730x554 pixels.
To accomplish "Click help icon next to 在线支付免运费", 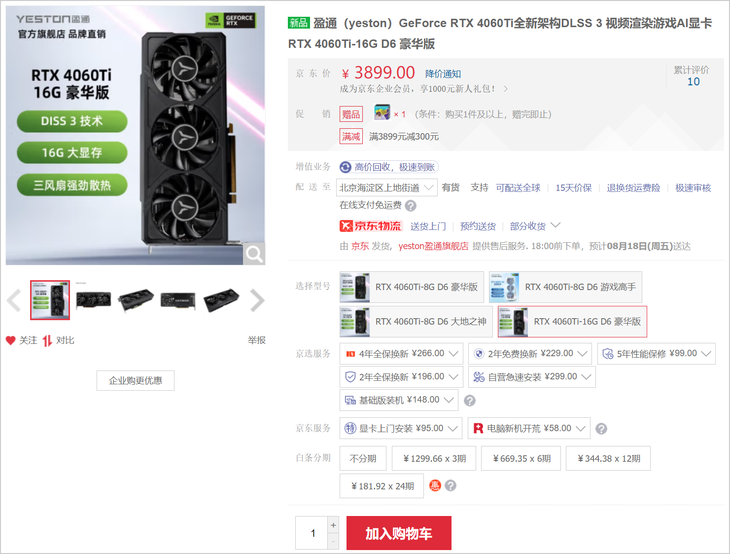I will [x=411, y=205].
